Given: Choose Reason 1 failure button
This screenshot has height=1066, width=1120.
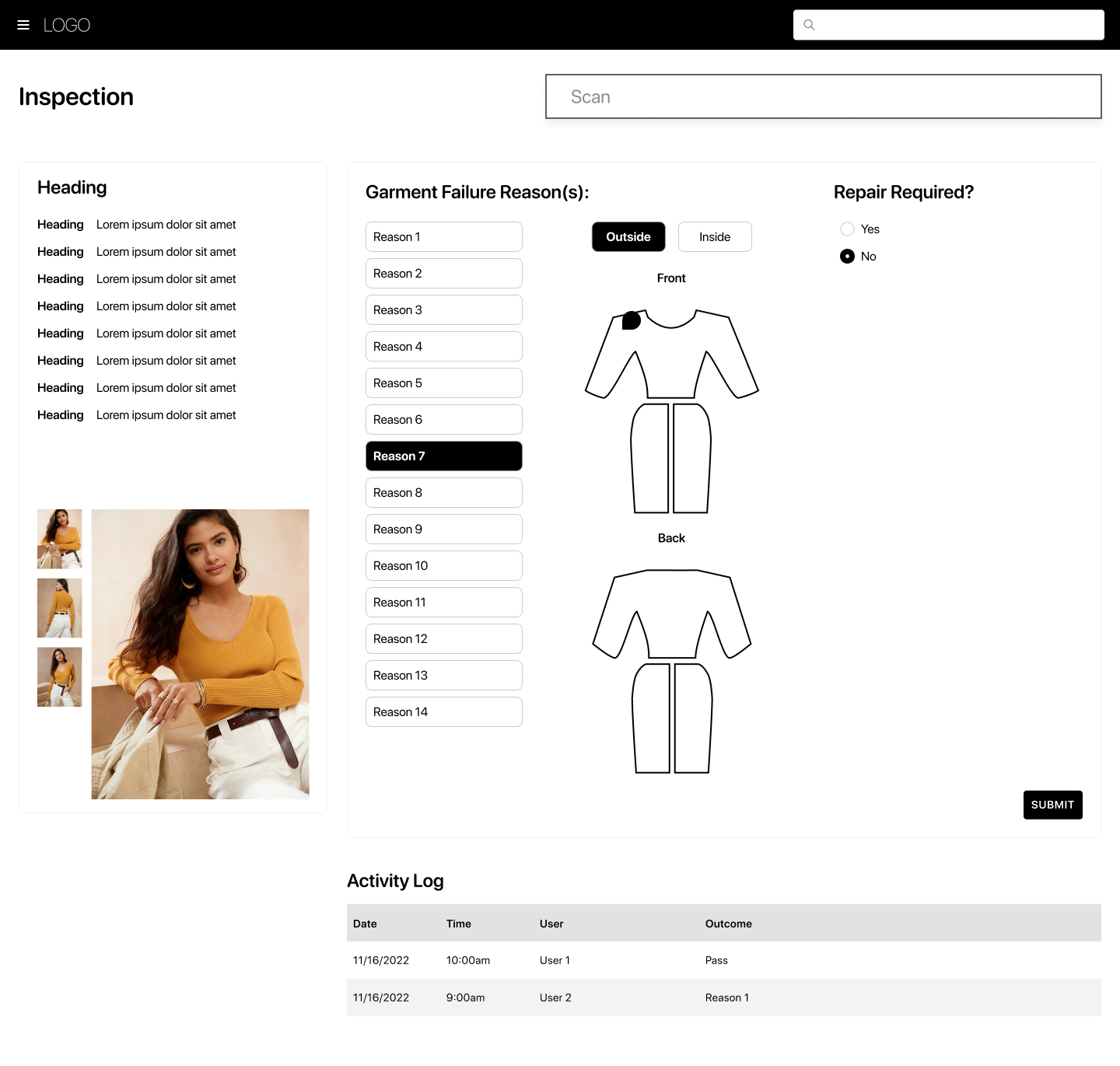Looking at the screenshot, I should pyautogui.click(x=443, y=237).
